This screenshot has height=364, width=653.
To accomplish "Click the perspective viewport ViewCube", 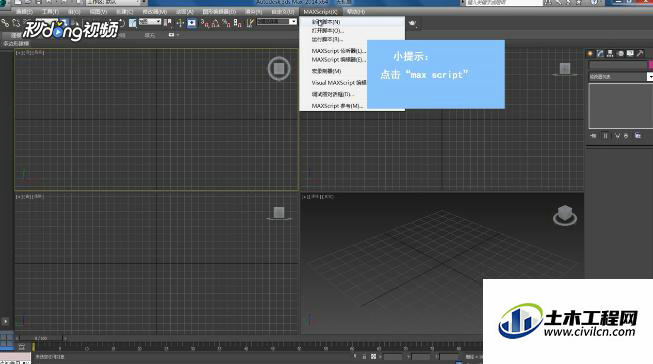I will 565,215.
